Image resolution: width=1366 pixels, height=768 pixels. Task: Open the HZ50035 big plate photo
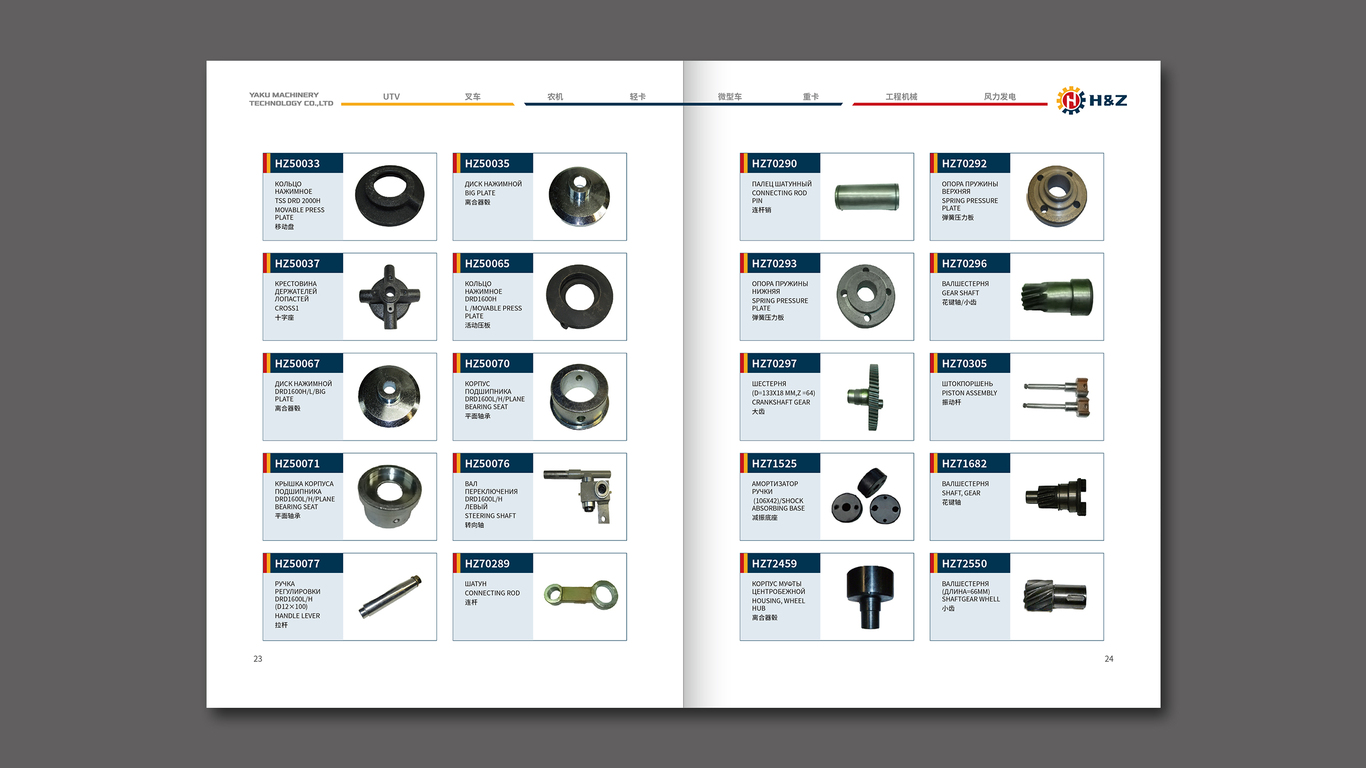click(578, 196)
